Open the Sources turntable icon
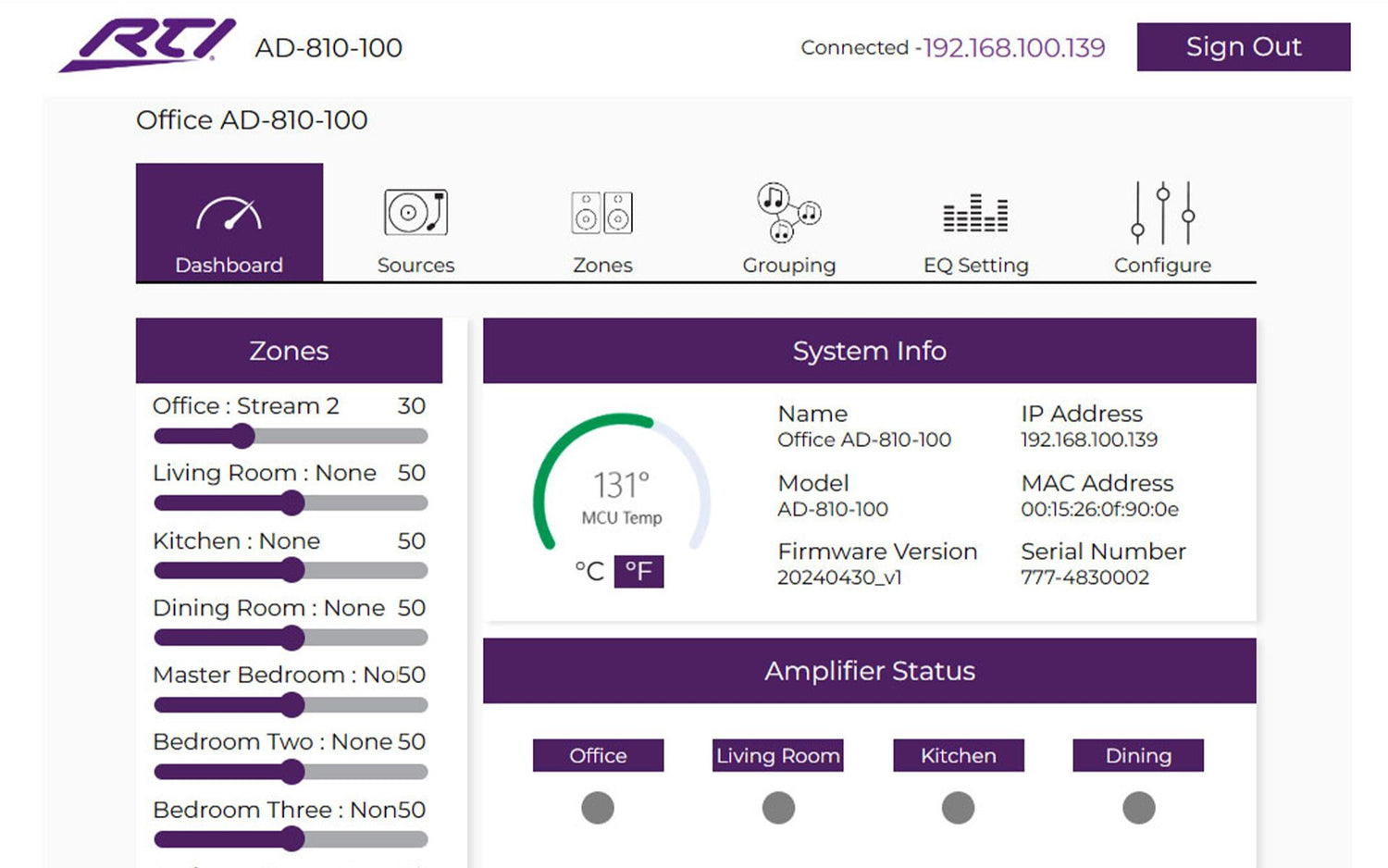 (415, 213)
